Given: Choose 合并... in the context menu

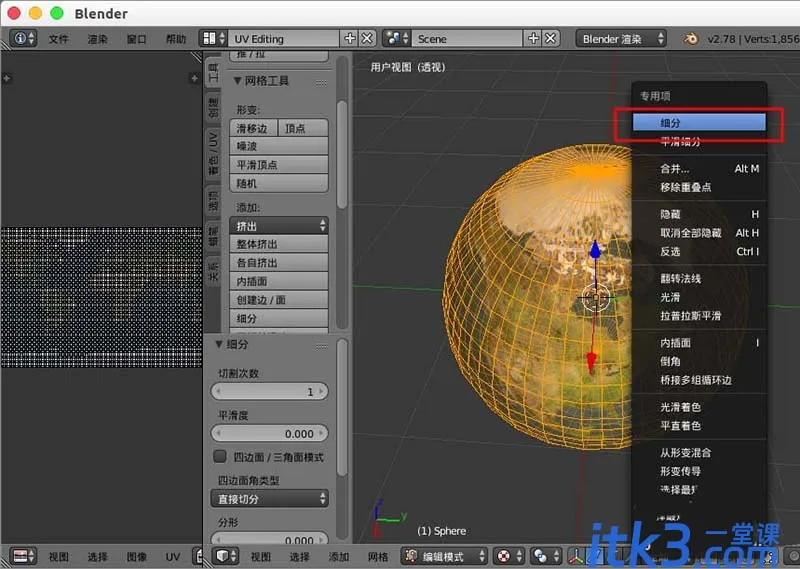Looking at the screenshot, I should [x=699, y=168].
